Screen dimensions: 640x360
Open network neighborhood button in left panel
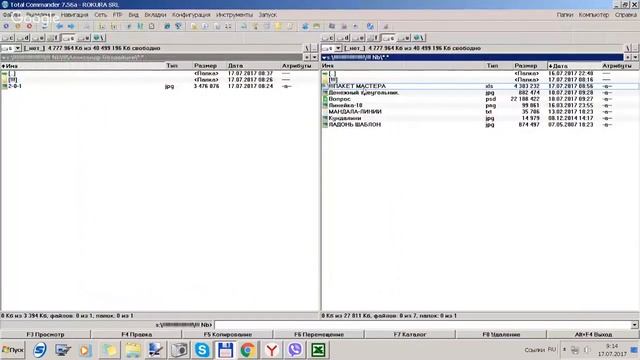[99, 38]
